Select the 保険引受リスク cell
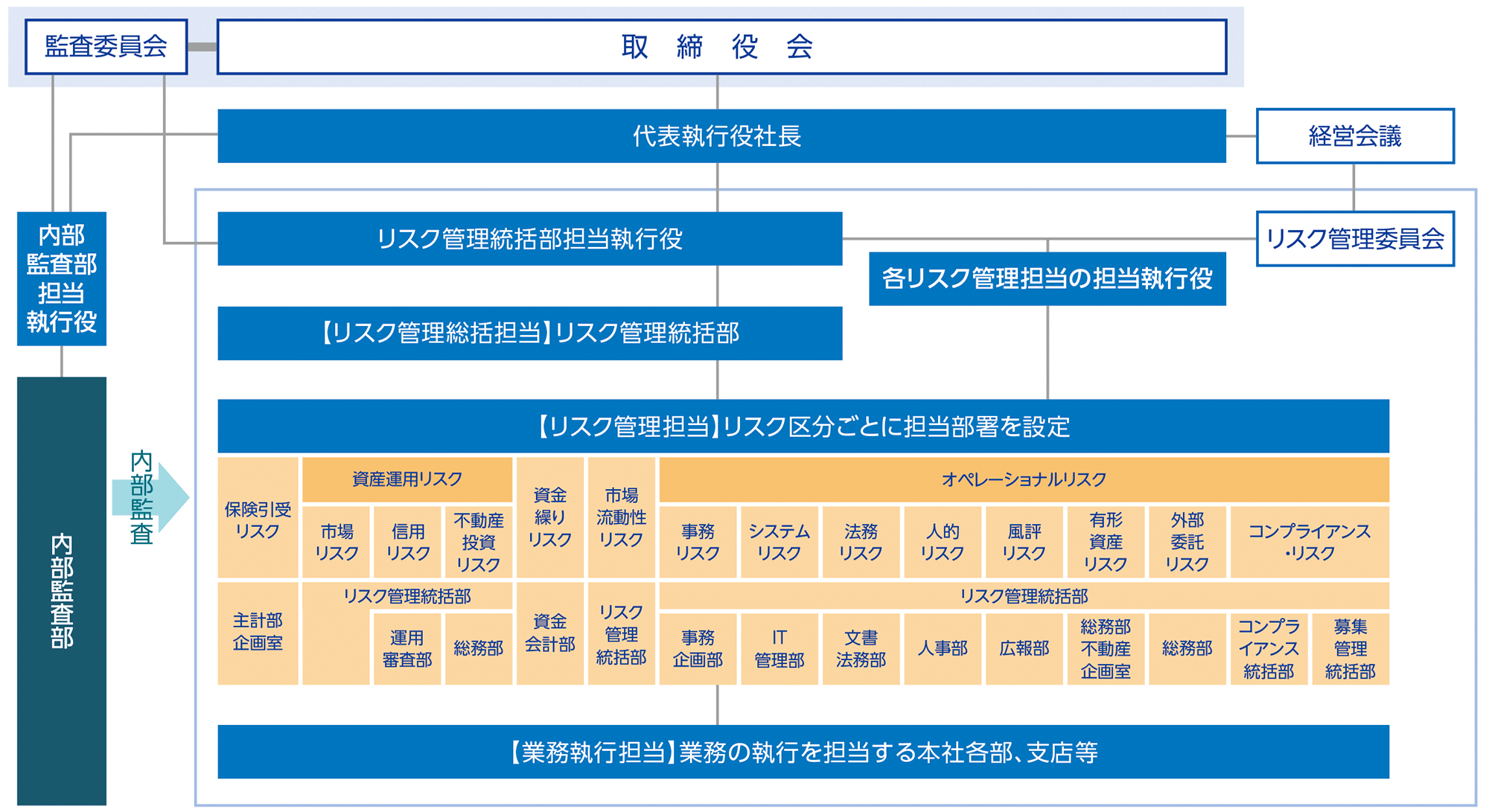This screenshot has width=1489, height=812. point(258,519)
